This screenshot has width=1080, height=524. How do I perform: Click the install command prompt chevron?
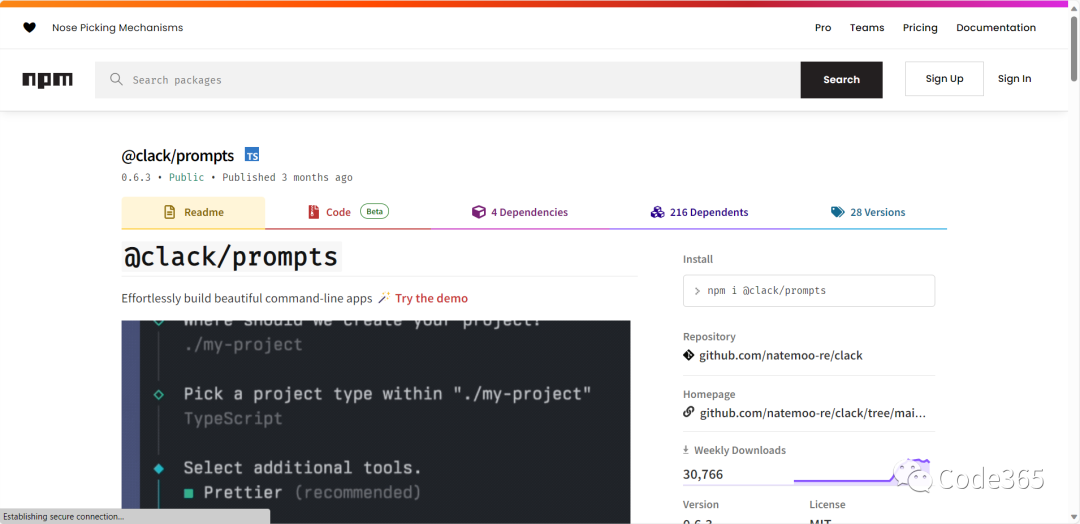(x=697, y=291)
